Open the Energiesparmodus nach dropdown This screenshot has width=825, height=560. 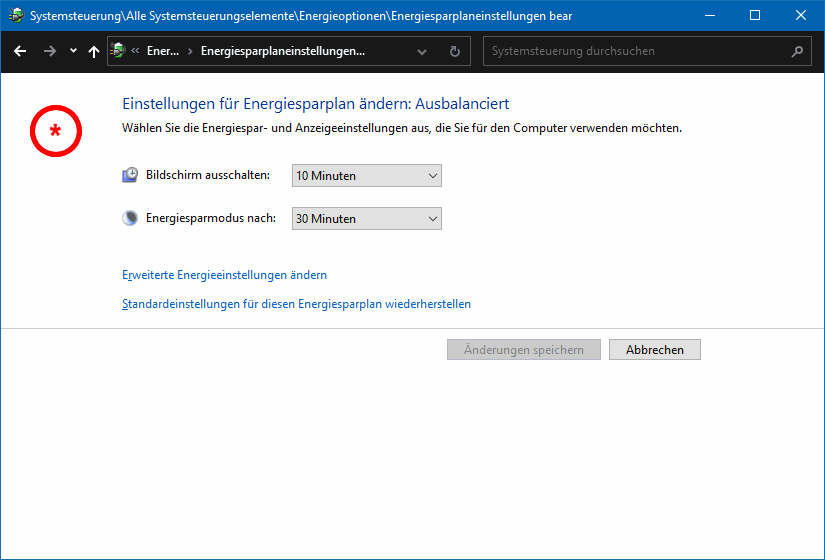point(366,218)
